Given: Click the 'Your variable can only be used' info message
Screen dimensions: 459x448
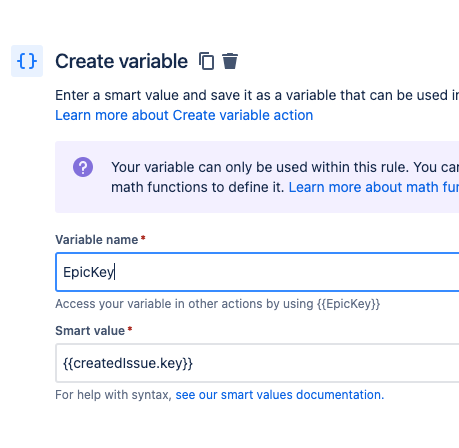Looking at the screenshot, I should click(x=285, y=167).
